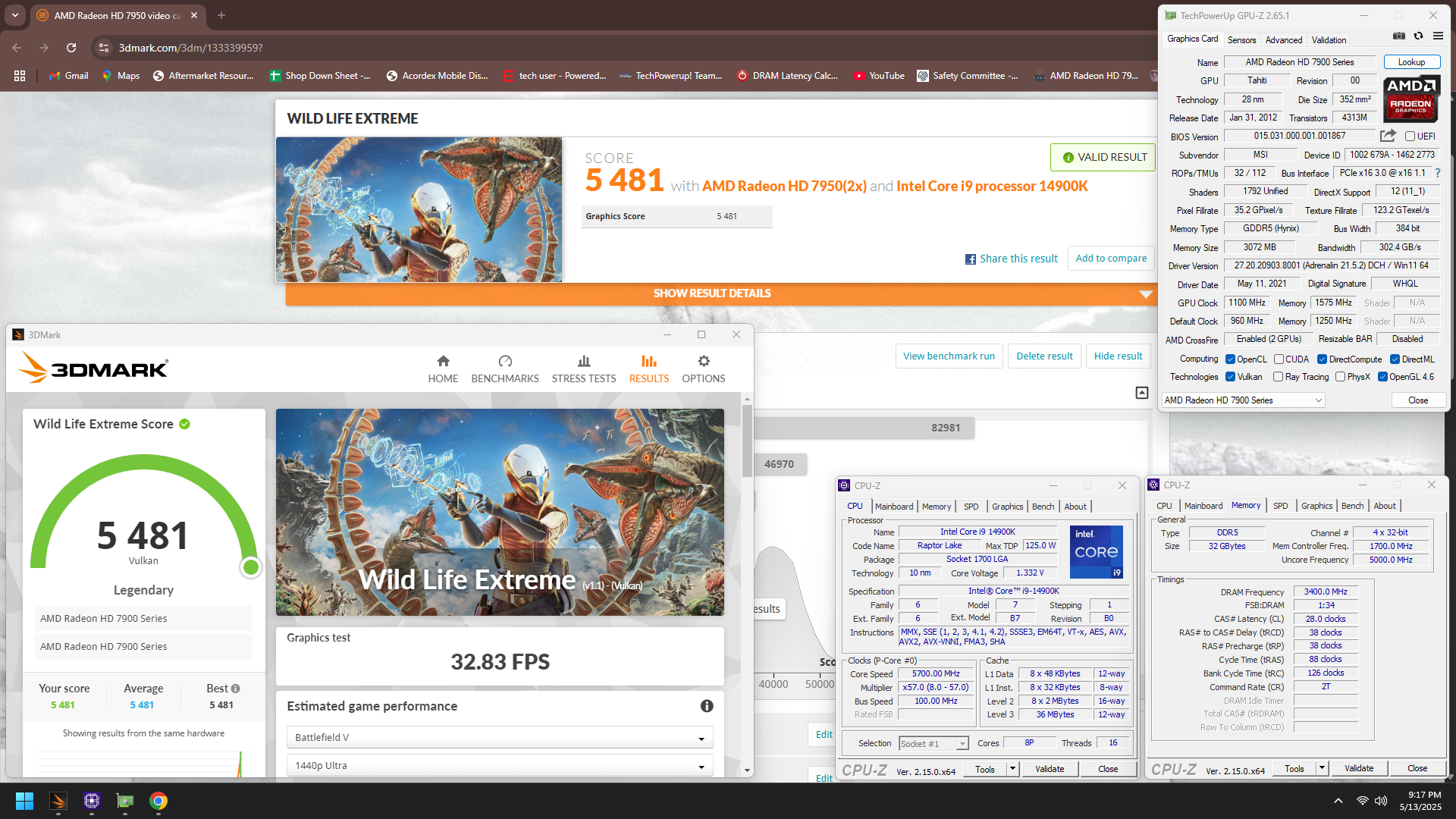Click the 3DMark window vertical scrollbar thumb
This screenshot has height=819, width=1456.
(747, 440)
